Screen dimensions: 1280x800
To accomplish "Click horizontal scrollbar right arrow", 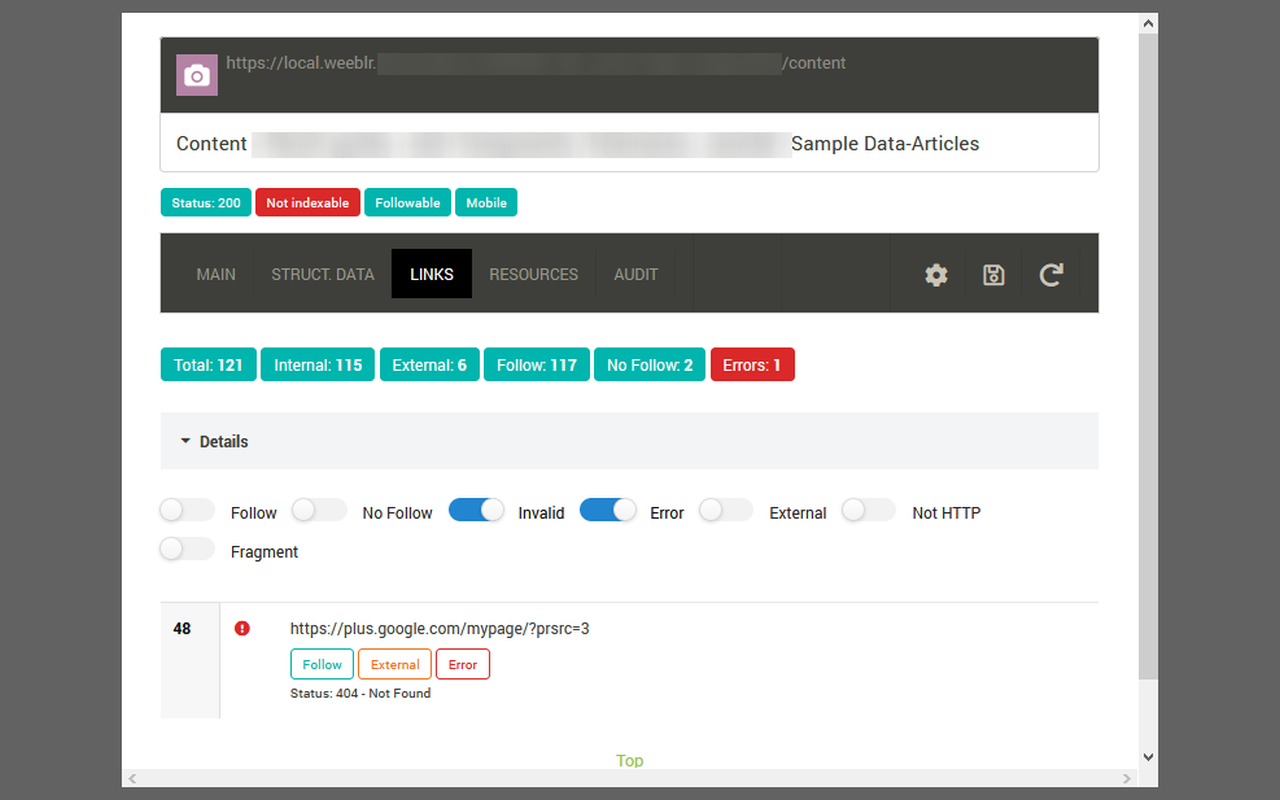I will 1128,778.
